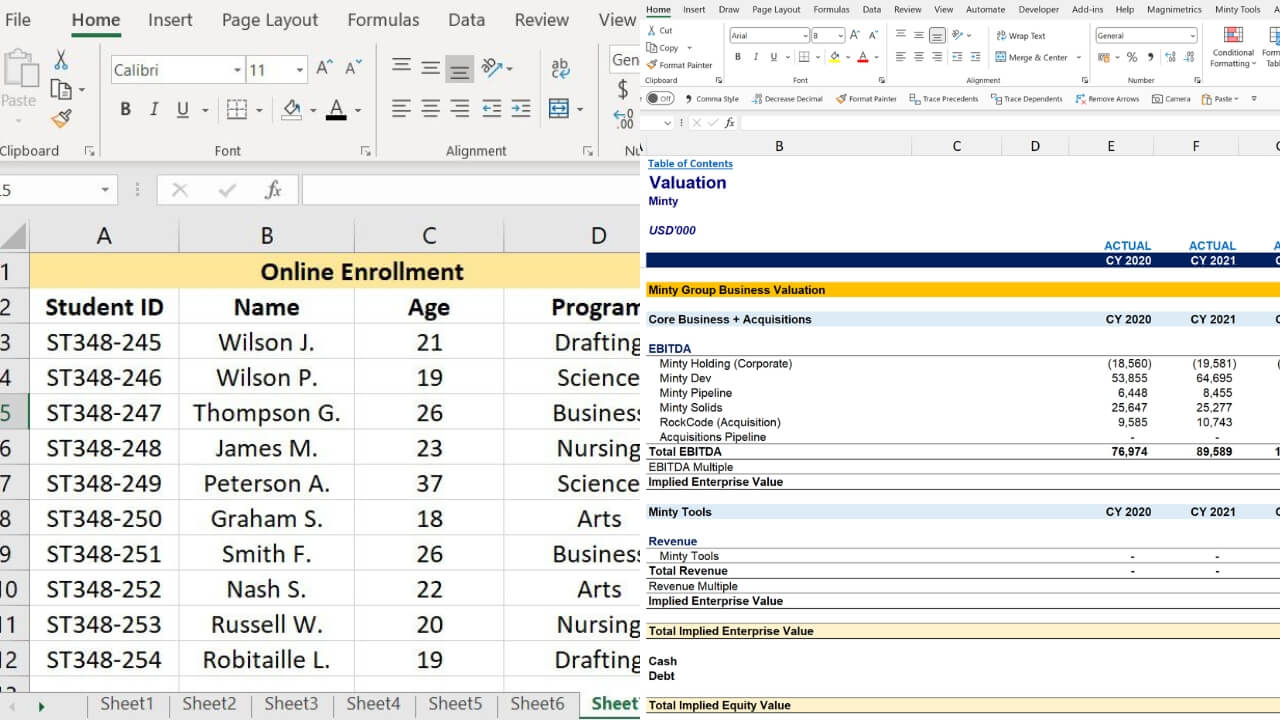Click the Trace Precedents icon
The height and width of the screenshot is (720, 1280).
point(915,99)
